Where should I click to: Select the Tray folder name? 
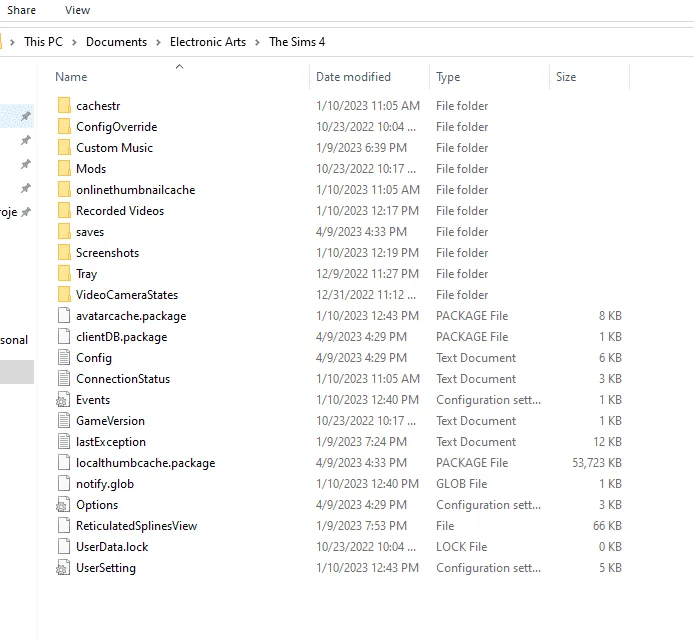pyautogui.click(x=86, y=274)
